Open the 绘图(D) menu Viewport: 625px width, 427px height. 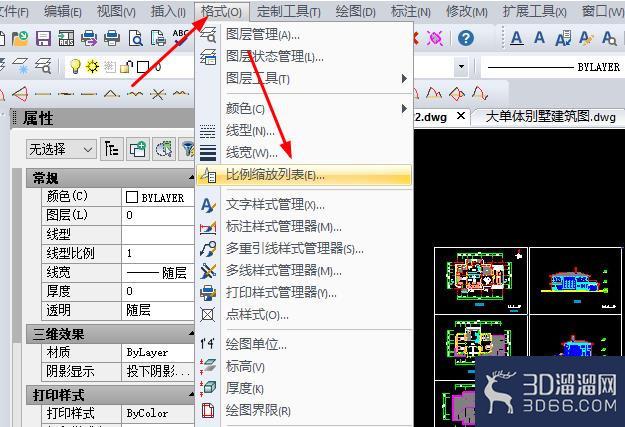(356, 11)
